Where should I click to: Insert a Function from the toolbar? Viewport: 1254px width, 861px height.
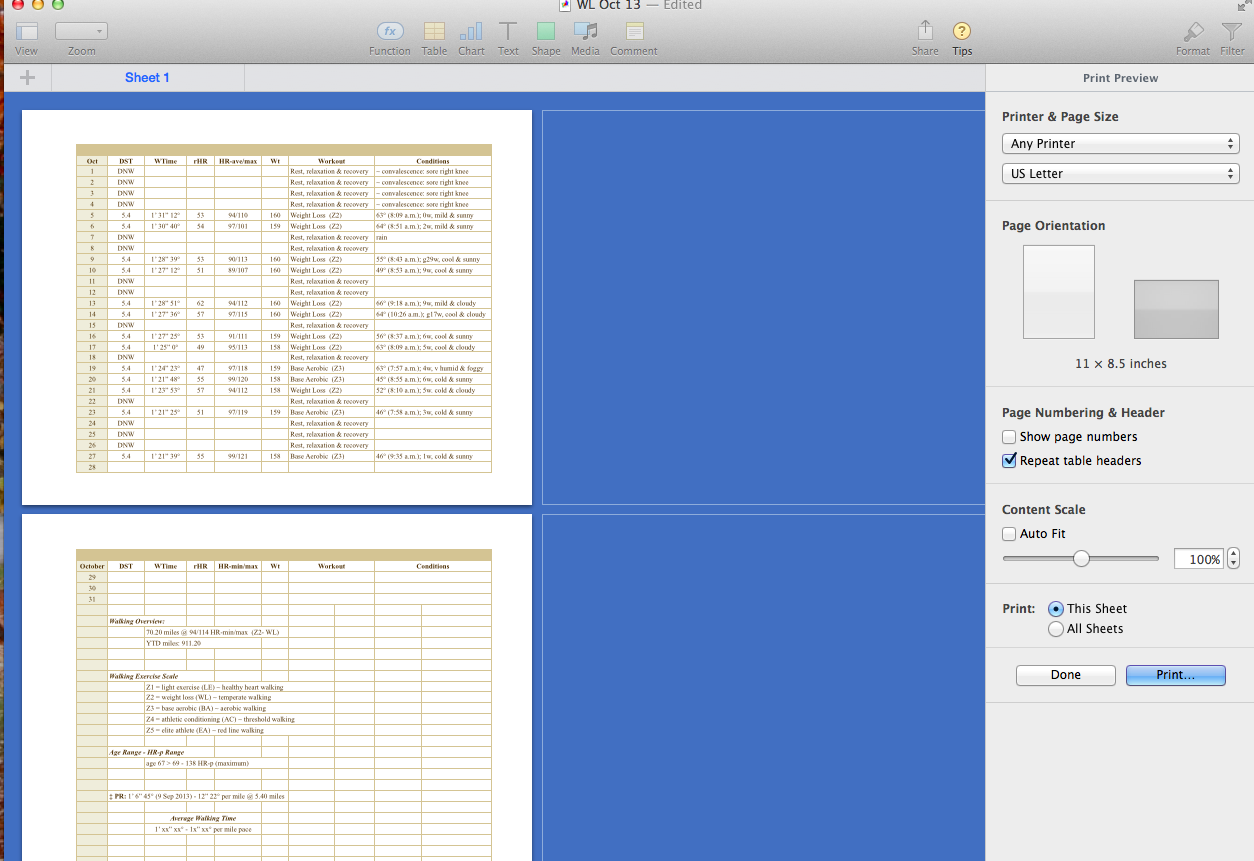[390, 31]
